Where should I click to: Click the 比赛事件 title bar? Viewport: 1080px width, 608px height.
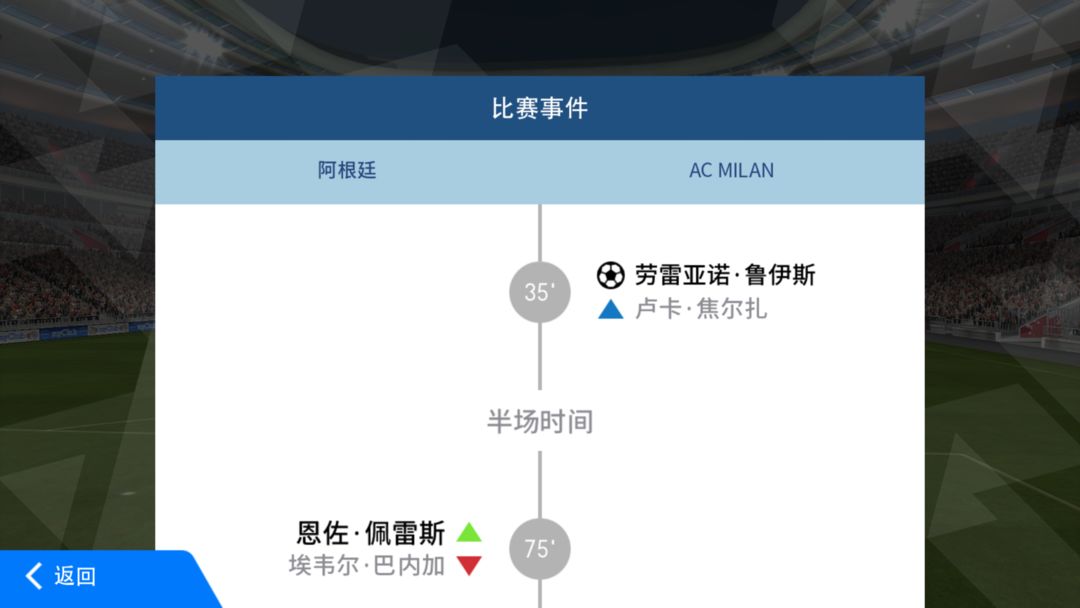click(539, 108)
